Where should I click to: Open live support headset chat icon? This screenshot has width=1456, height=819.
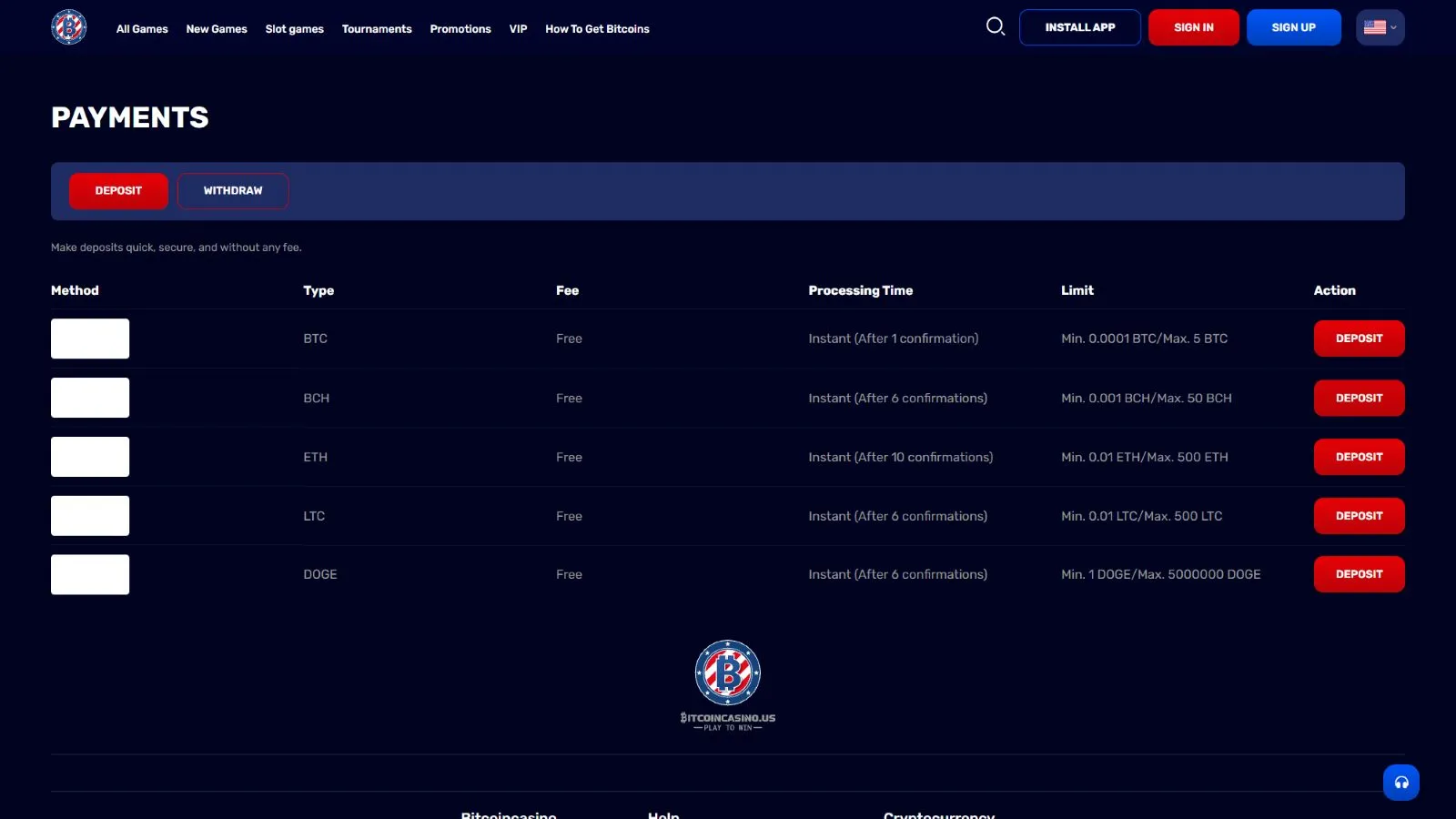[1400, 783]
